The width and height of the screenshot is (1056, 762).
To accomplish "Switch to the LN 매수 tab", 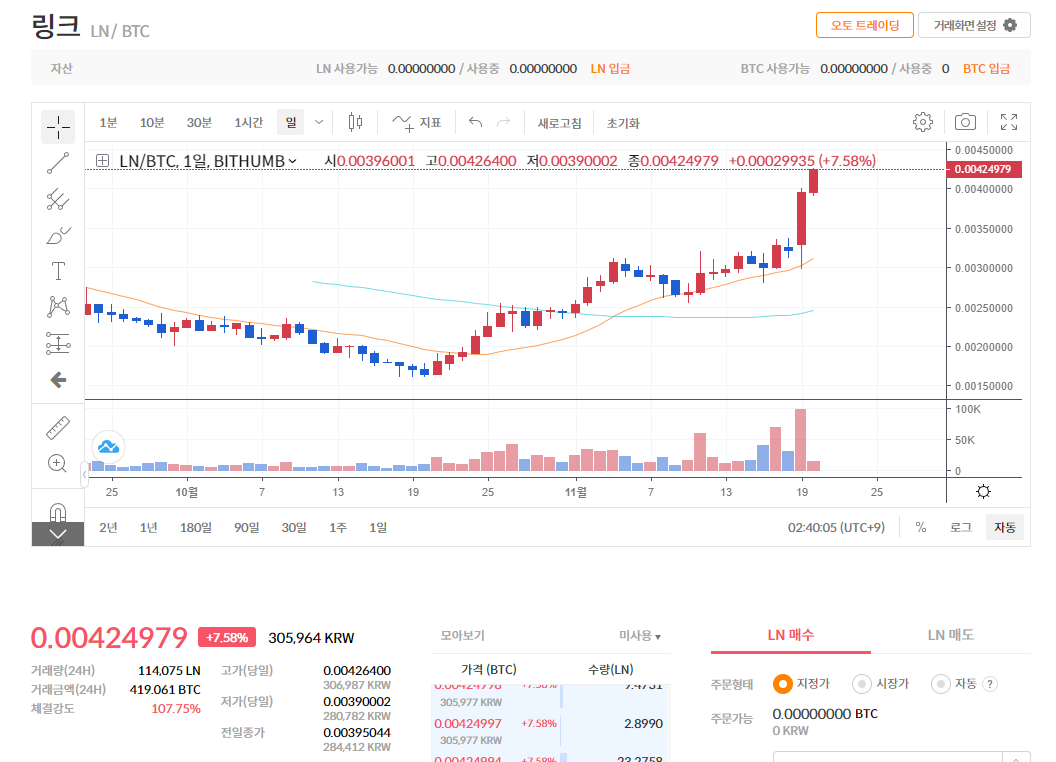I will click(791, 635).
